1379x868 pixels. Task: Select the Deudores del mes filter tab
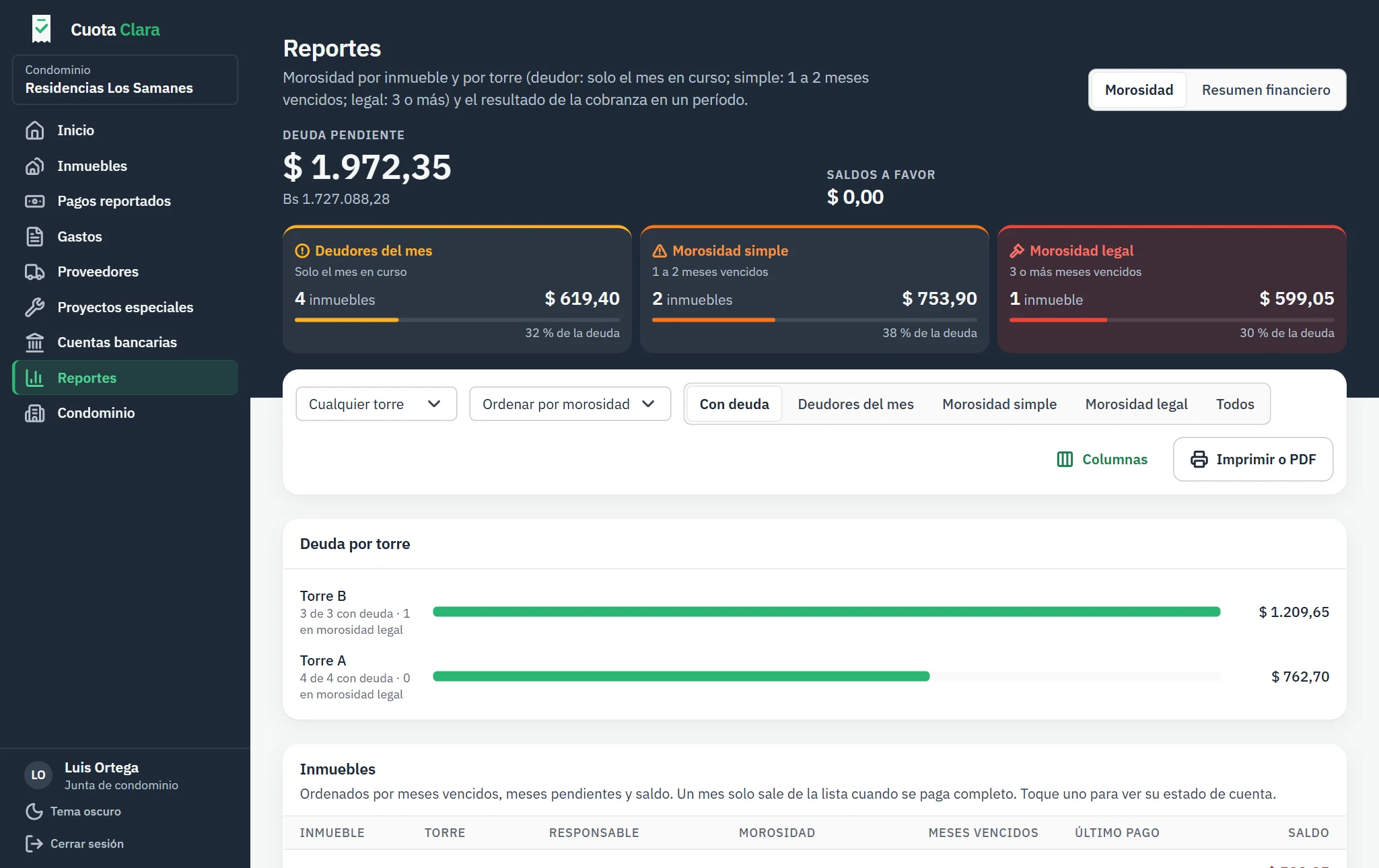[x=855, y=404]
